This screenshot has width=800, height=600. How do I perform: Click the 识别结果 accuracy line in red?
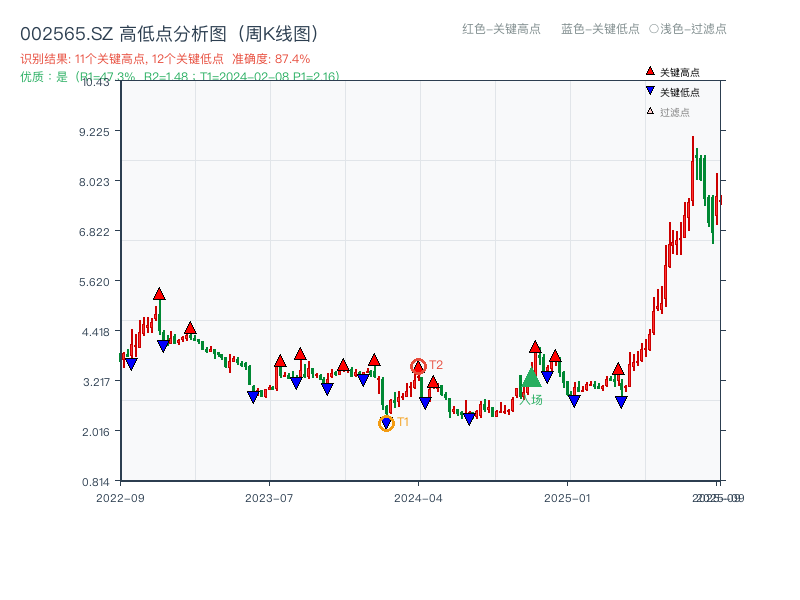pos(165,59)
